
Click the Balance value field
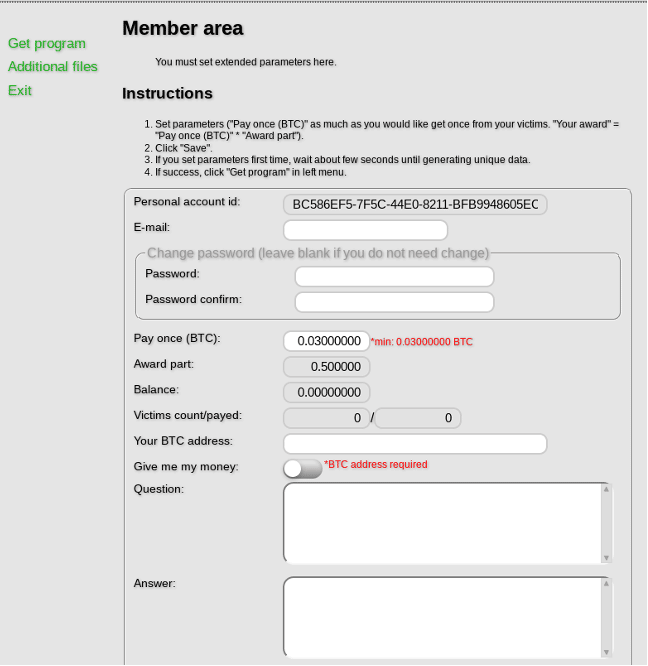(x=327, y=393)
